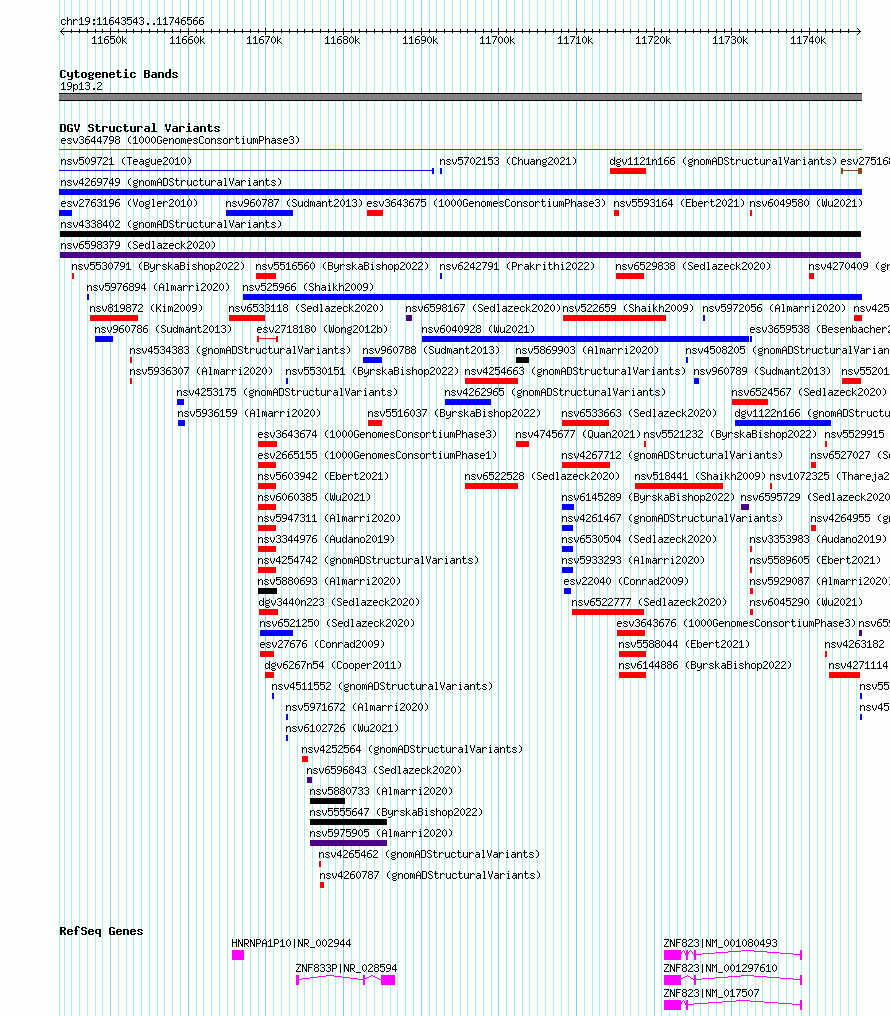Select nsv4338402 black variant bar
Screen dimensions: 890x1016
[460, 234]
